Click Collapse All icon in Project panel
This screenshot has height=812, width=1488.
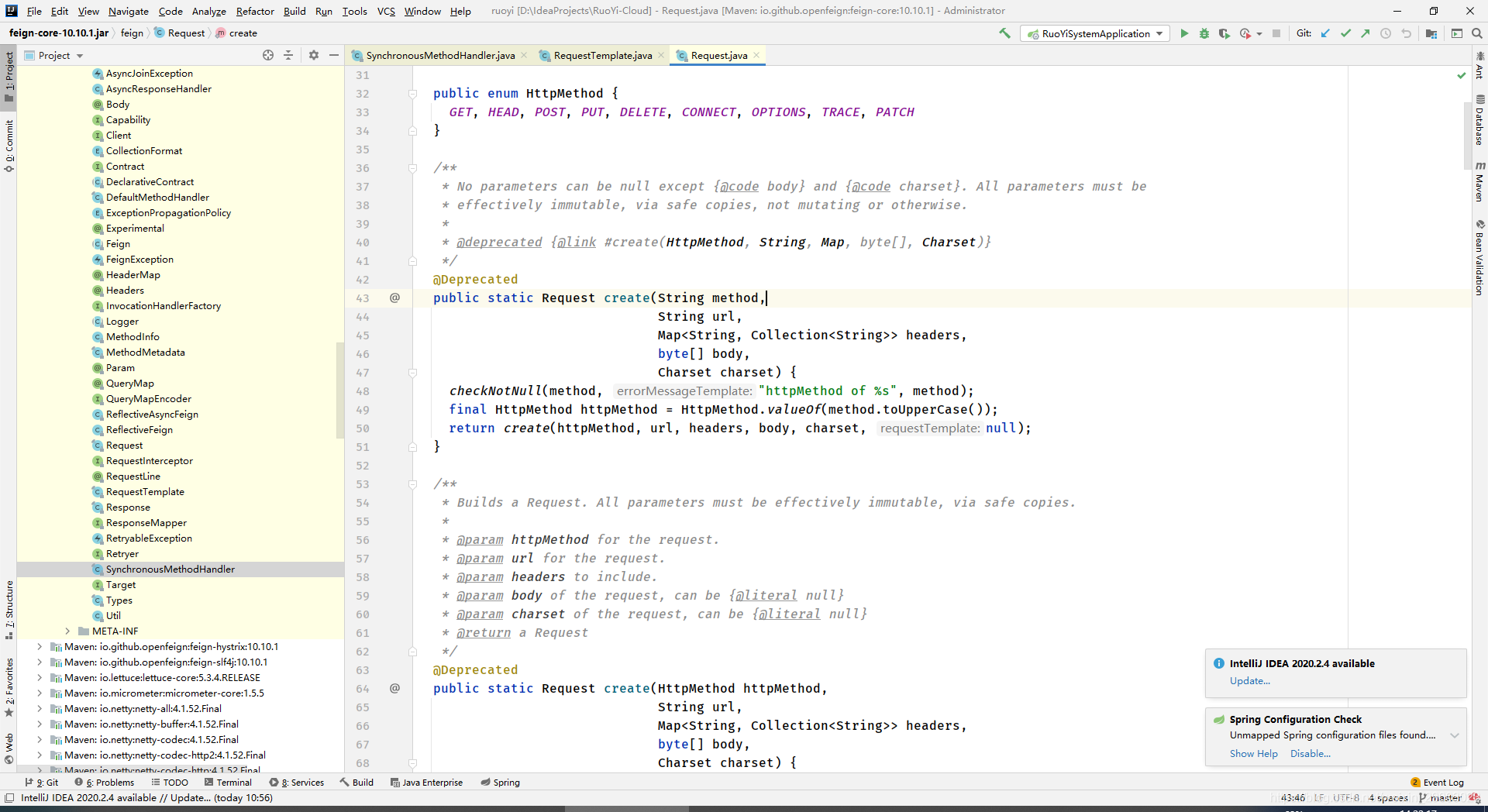pos(288,55)
